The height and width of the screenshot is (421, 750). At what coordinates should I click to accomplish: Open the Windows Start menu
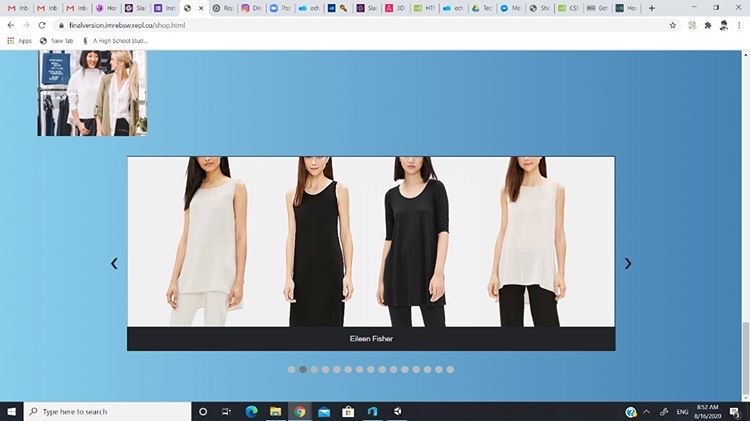pos(11,411)
